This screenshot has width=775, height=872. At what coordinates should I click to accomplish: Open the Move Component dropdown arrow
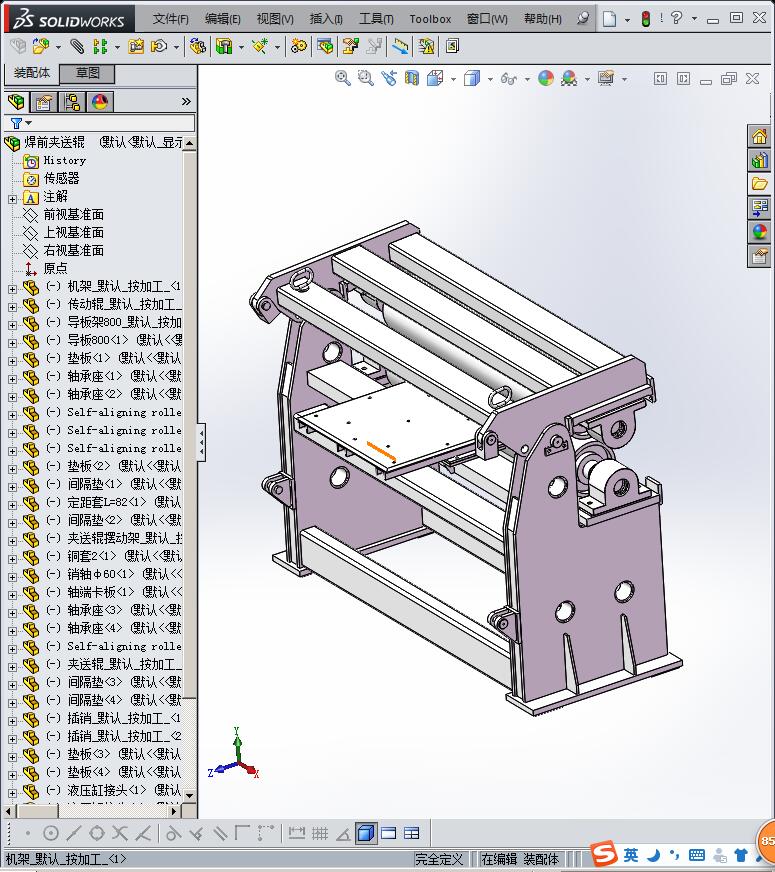click(x=176, y=48)
